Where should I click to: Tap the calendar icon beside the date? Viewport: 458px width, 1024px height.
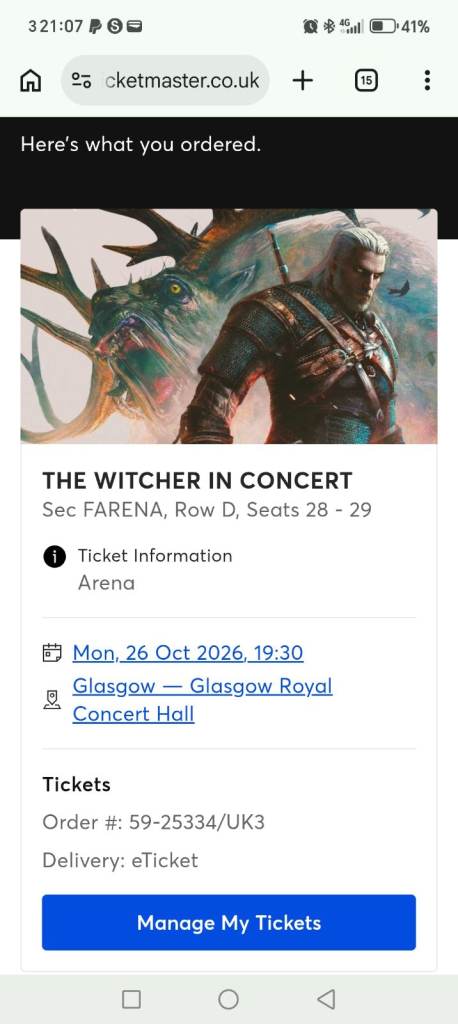click(x=52, y=652)
